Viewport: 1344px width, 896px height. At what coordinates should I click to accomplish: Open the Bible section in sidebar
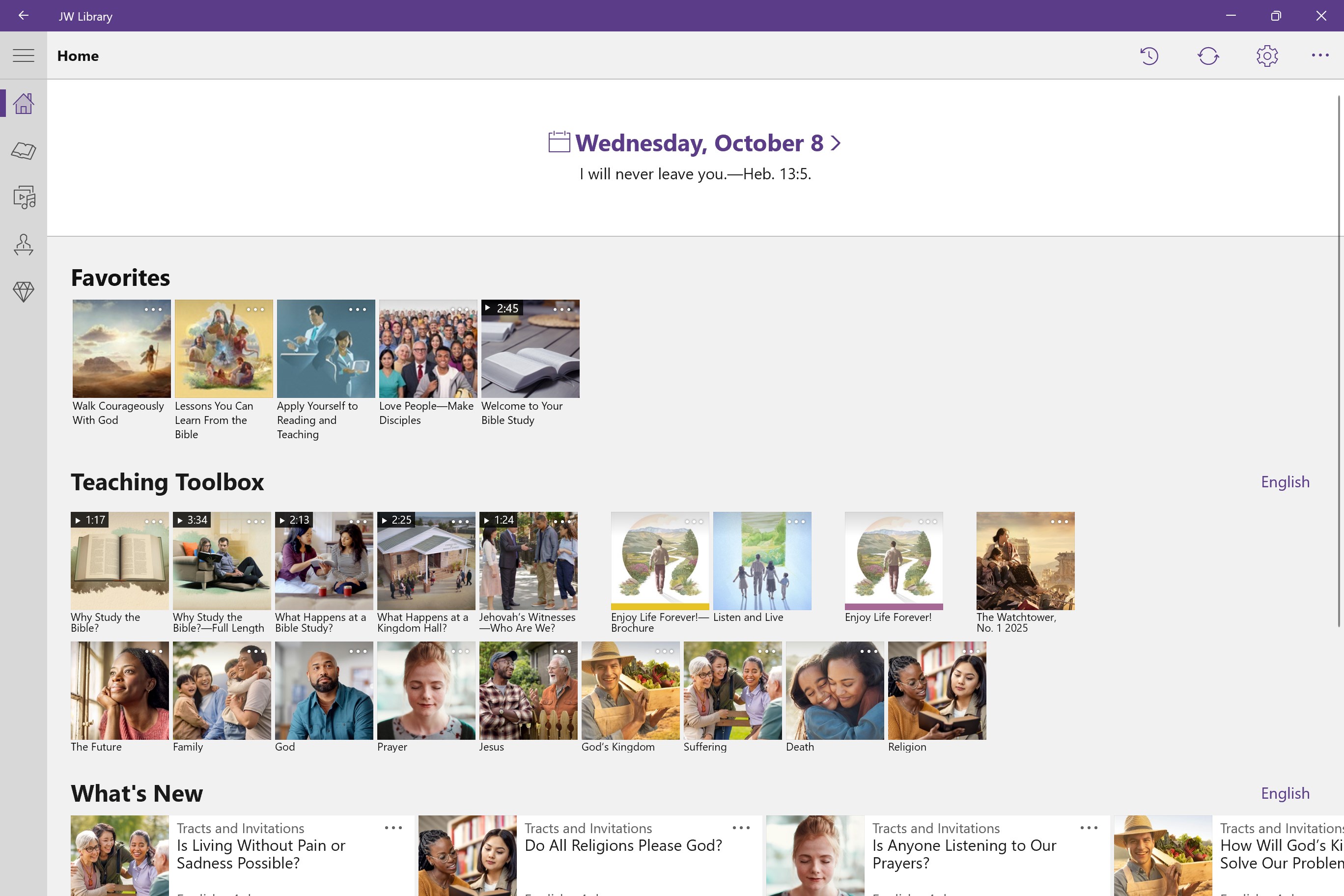click(24, 151)
